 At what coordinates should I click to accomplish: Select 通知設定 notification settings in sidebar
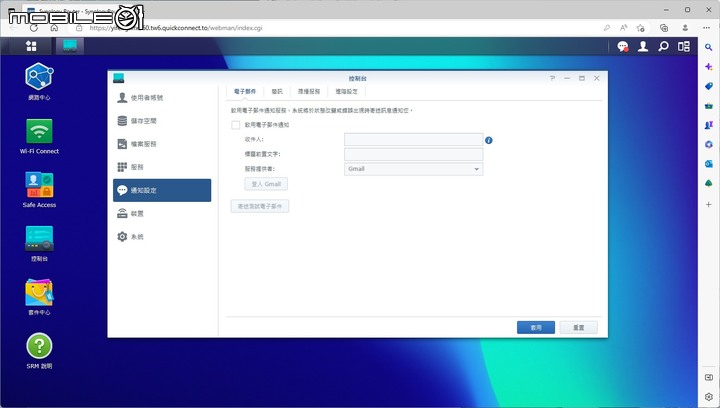point(162,190)
